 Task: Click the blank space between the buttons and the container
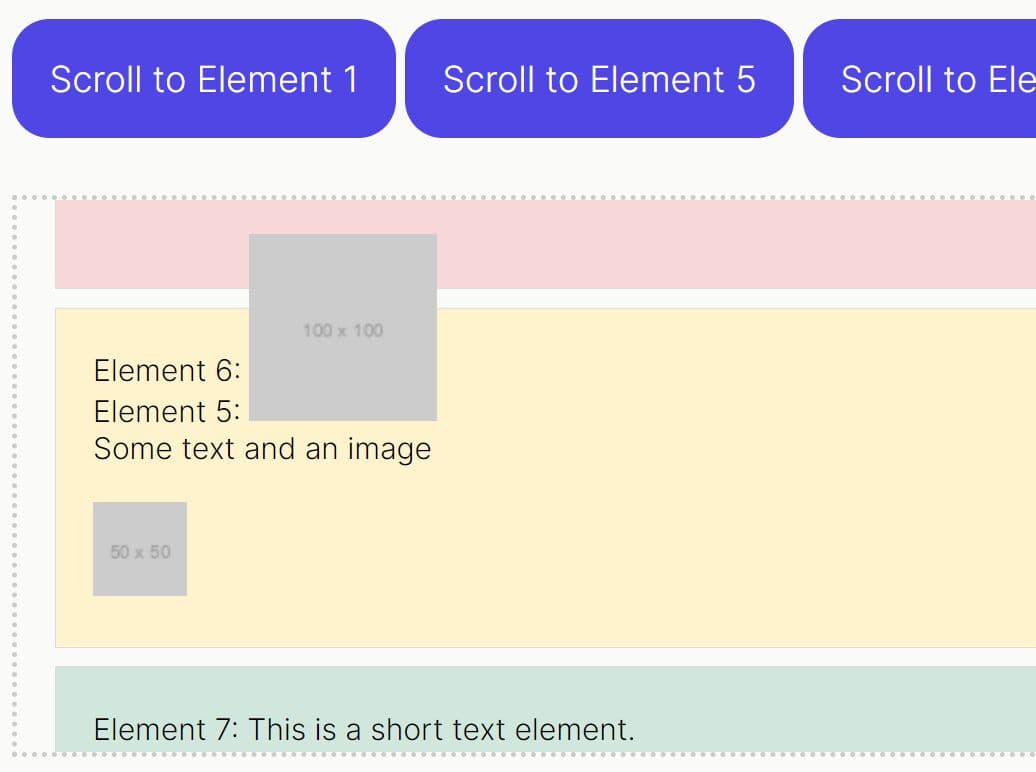point(500,166)
